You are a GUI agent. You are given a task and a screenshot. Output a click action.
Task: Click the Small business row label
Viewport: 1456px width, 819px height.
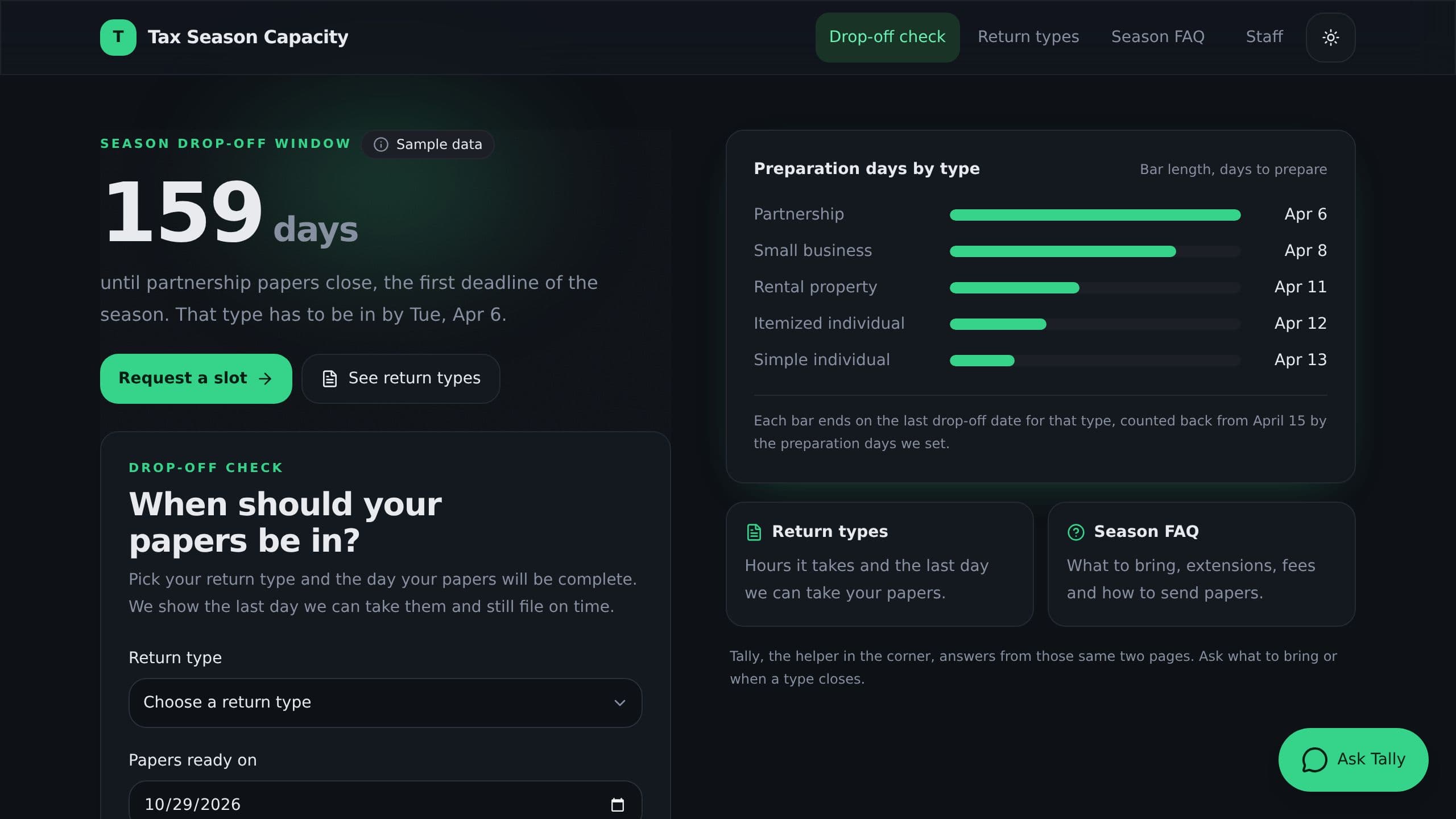tap(813, 251)
